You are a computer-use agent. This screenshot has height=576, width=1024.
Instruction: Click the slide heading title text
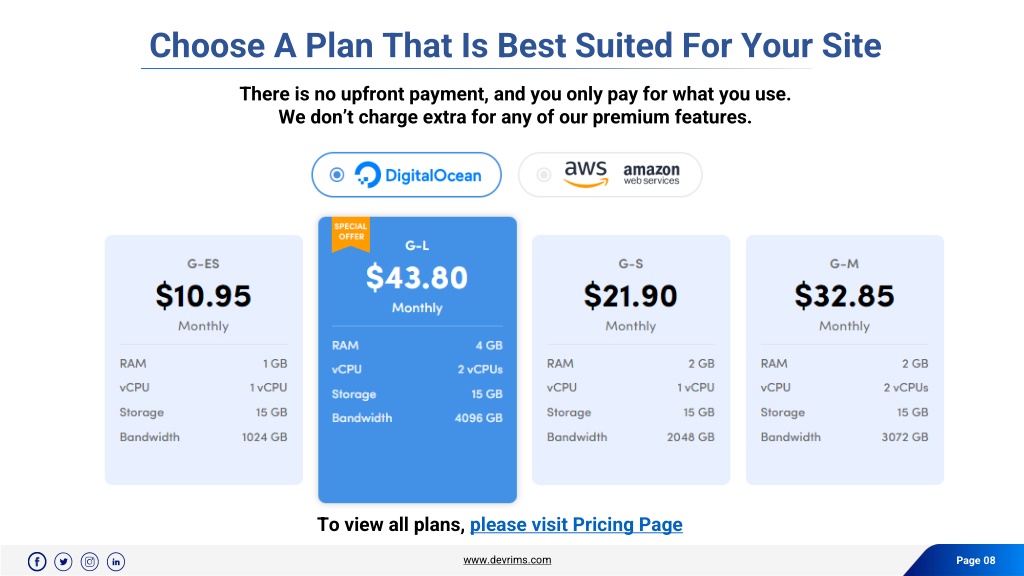[515, 46]
